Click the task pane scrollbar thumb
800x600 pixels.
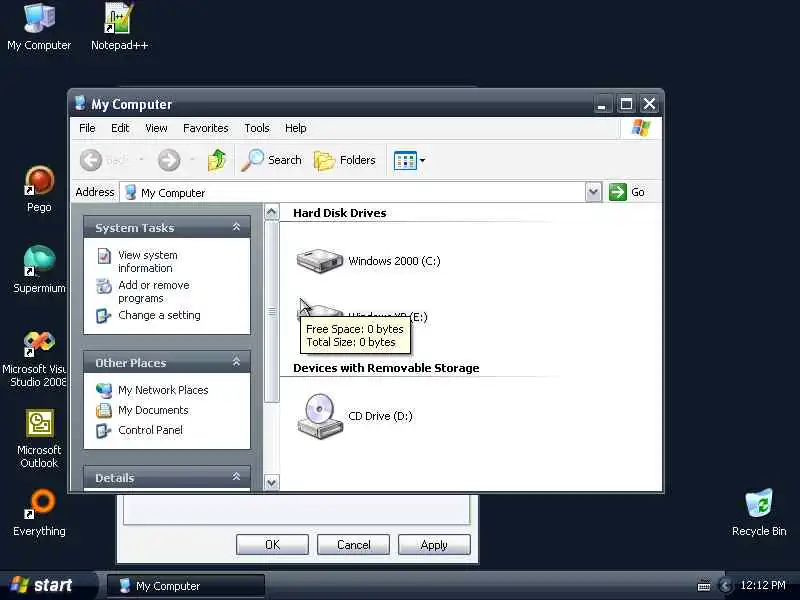coord(272,311)
